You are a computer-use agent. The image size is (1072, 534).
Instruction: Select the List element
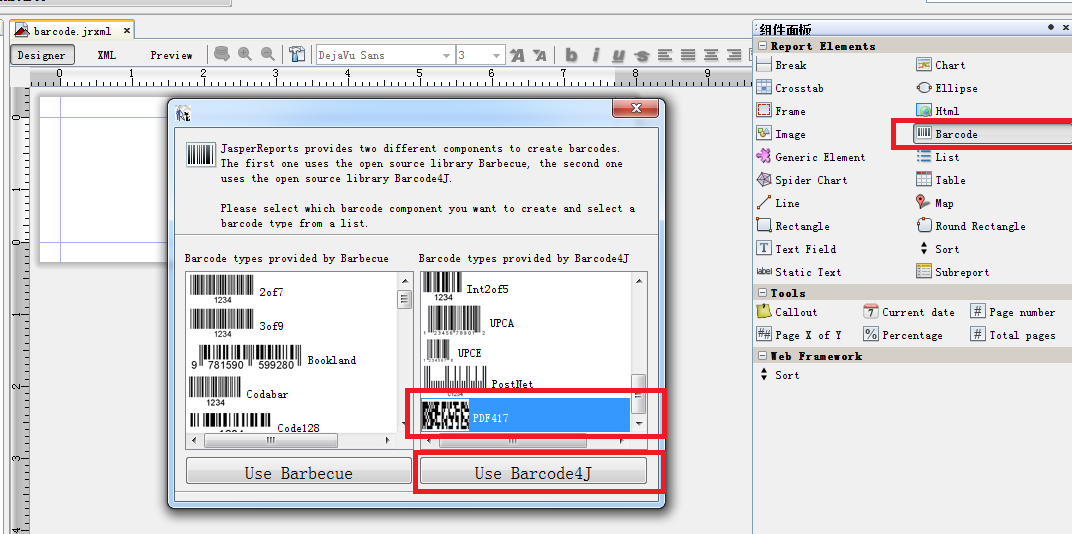tap(938, 157)
